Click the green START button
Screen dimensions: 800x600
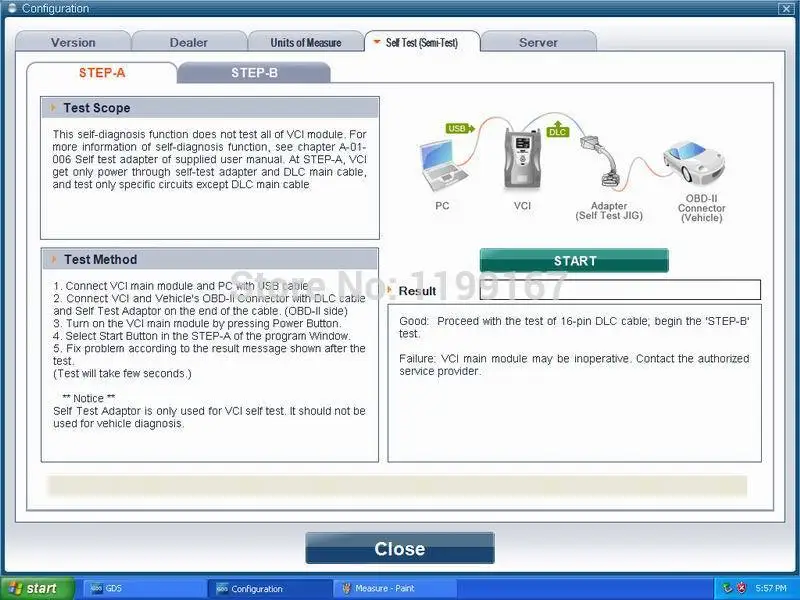(574, 260)
